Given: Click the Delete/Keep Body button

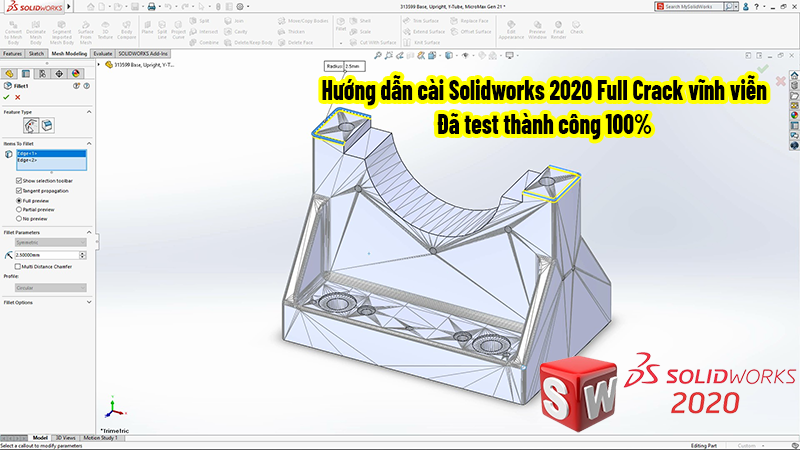Looking at the screenshot, I should click(247, 43).
